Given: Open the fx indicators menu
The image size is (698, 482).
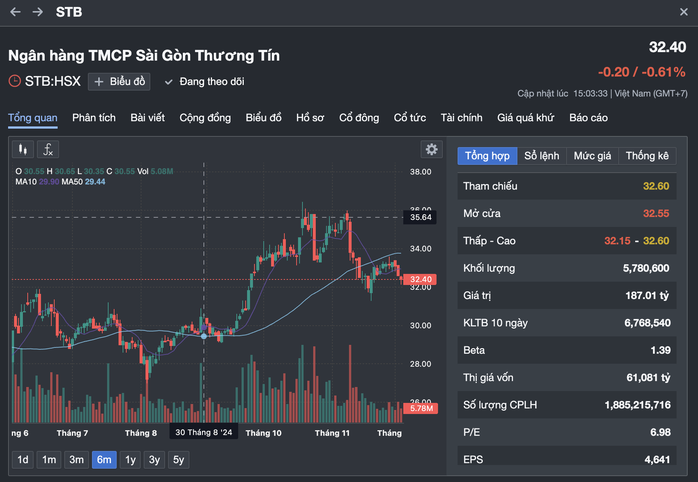Looking at the screenshot, I should (48, 150).
